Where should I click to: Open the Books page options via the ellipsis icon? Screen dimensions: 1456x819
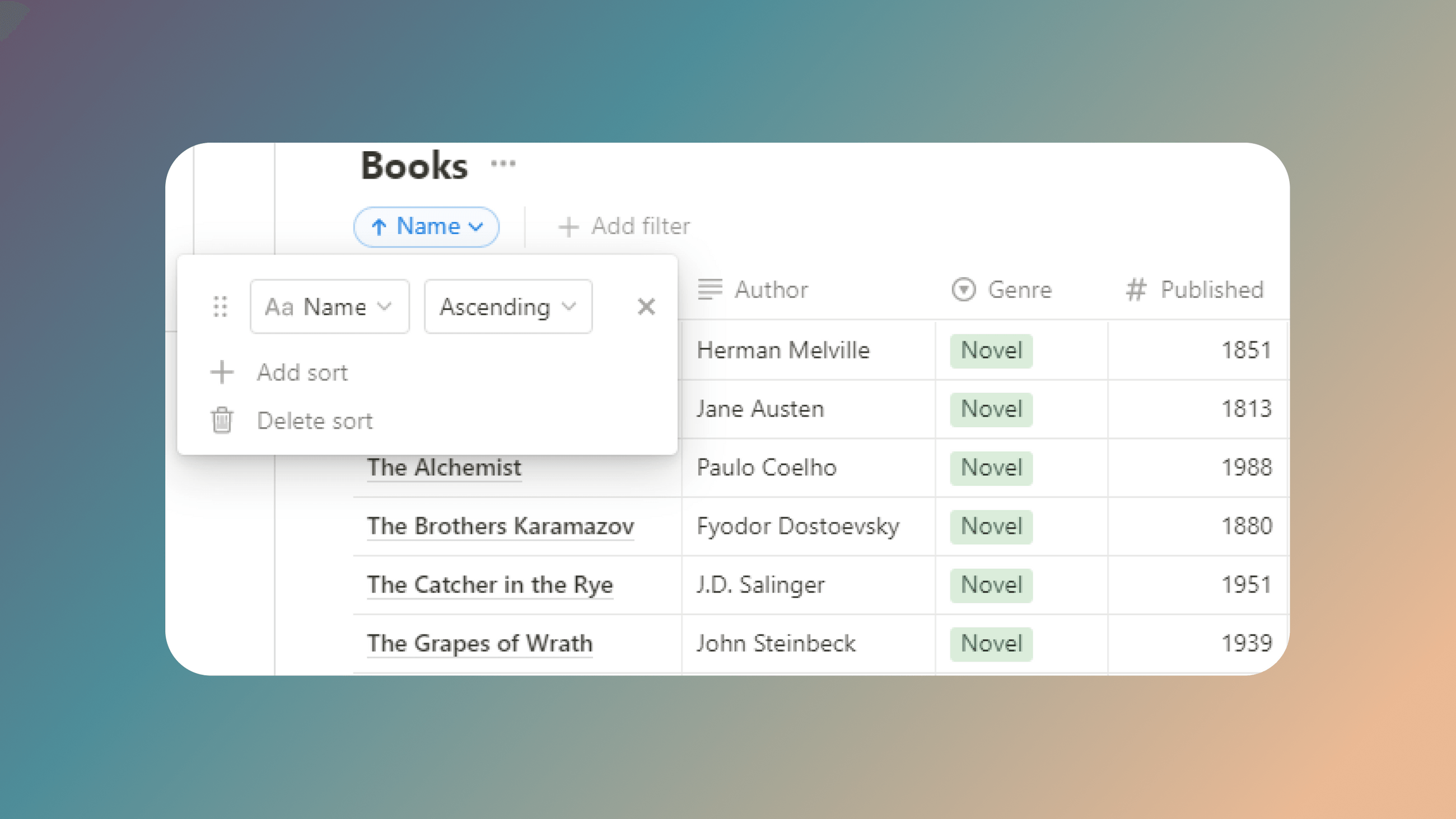(x=503, y=163)
